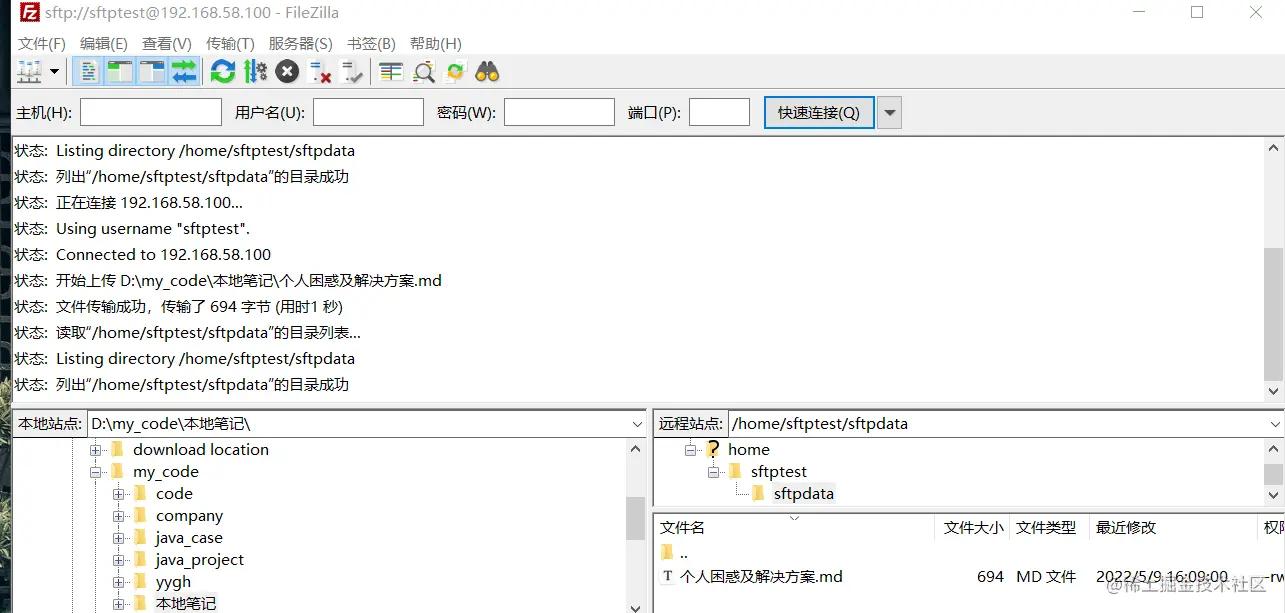Toggle processing of the transfer queue
1285x613 pixels.
(254, 71)
